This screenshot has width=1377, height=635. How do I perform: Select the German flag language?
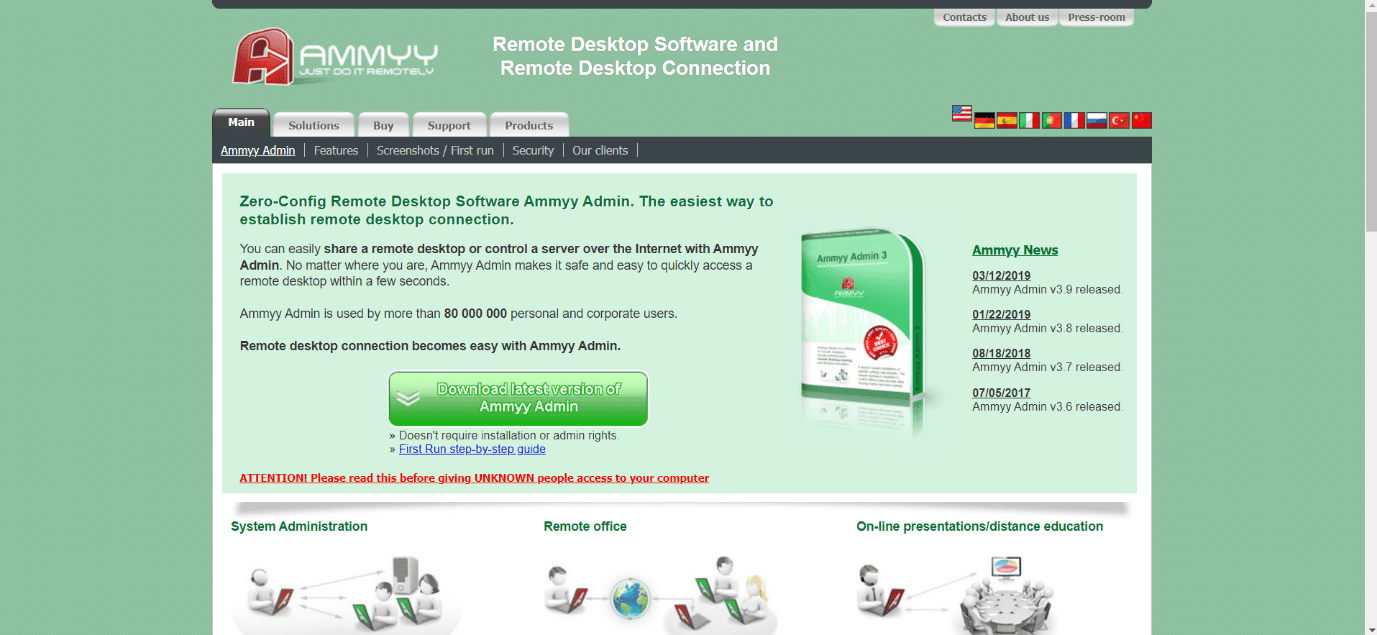pyautogui.click(x=985, y=120)
